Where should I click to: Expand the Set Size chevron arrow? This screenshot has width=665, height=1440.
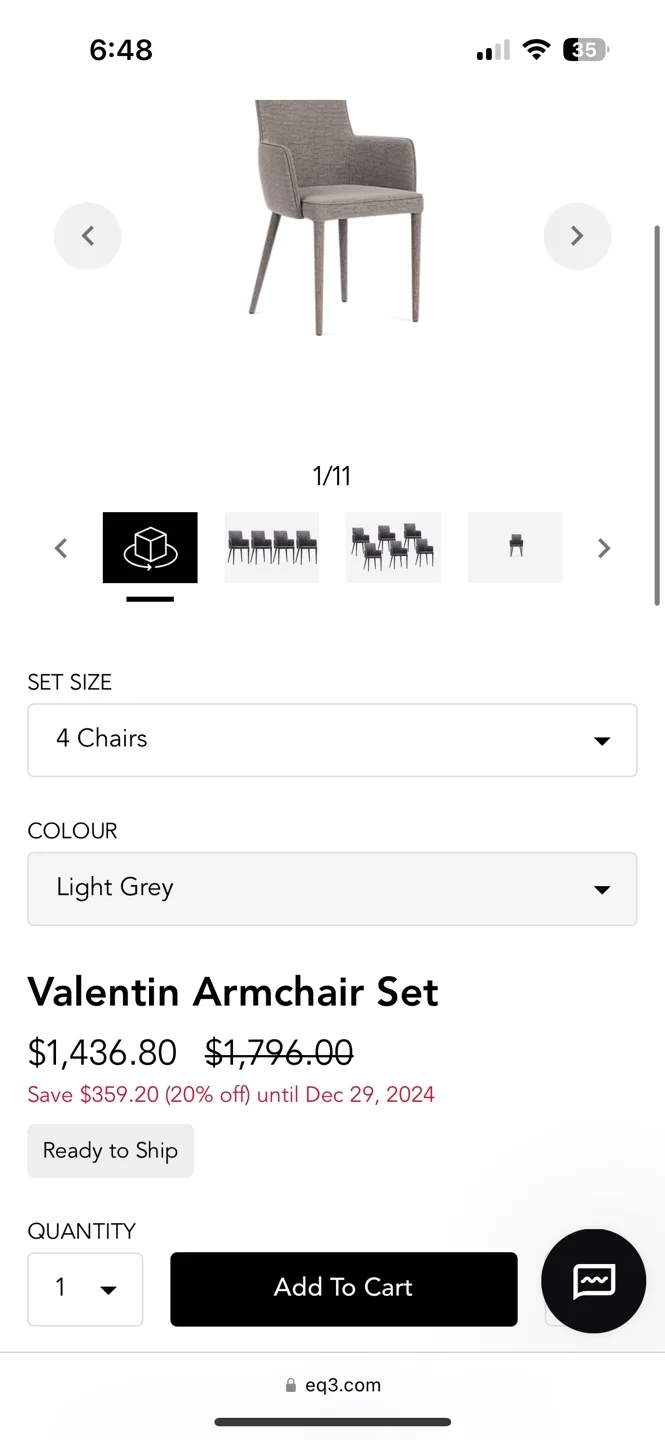coord(601,740)
